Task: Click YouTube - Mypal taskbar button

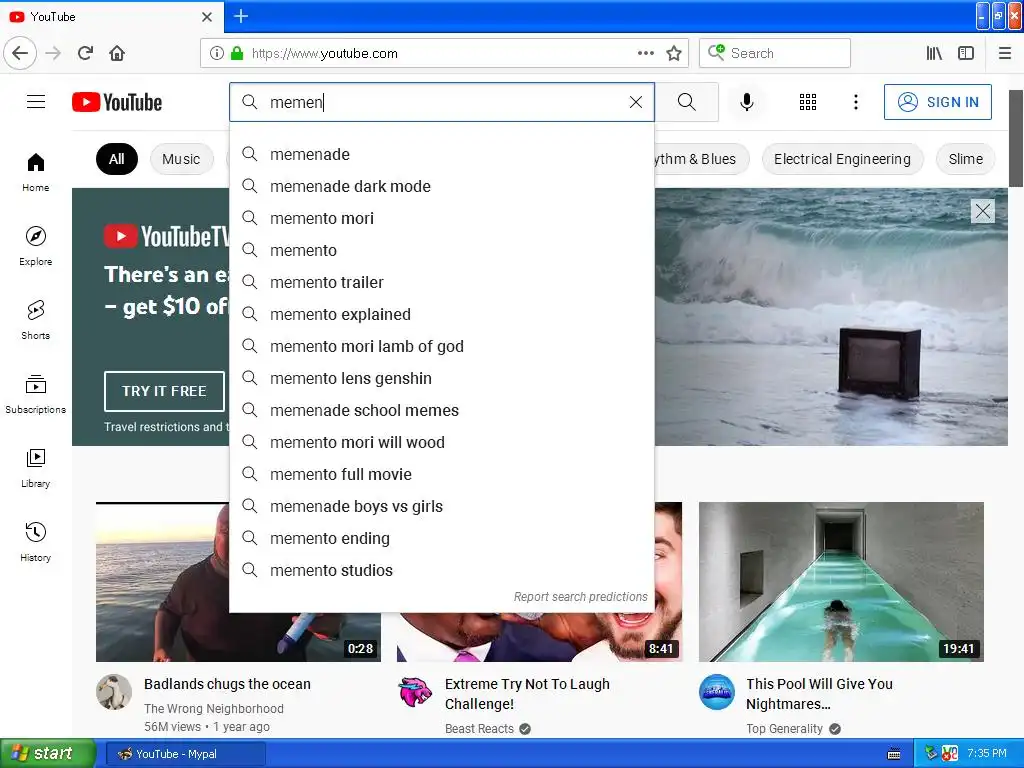Action: (185, 754)
